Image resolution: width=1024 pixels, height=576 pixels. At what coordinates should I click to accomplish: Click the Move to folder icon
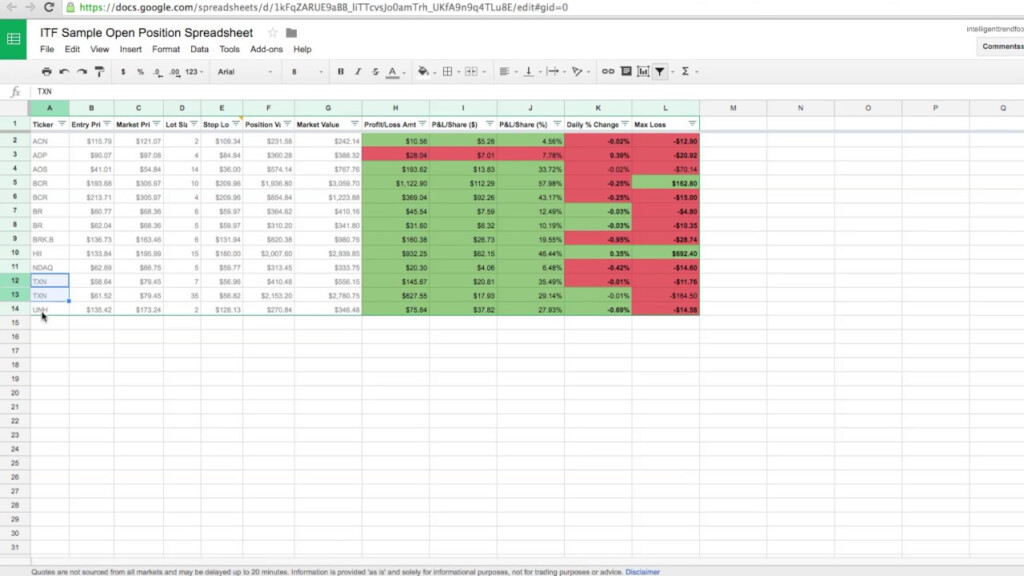291,33
